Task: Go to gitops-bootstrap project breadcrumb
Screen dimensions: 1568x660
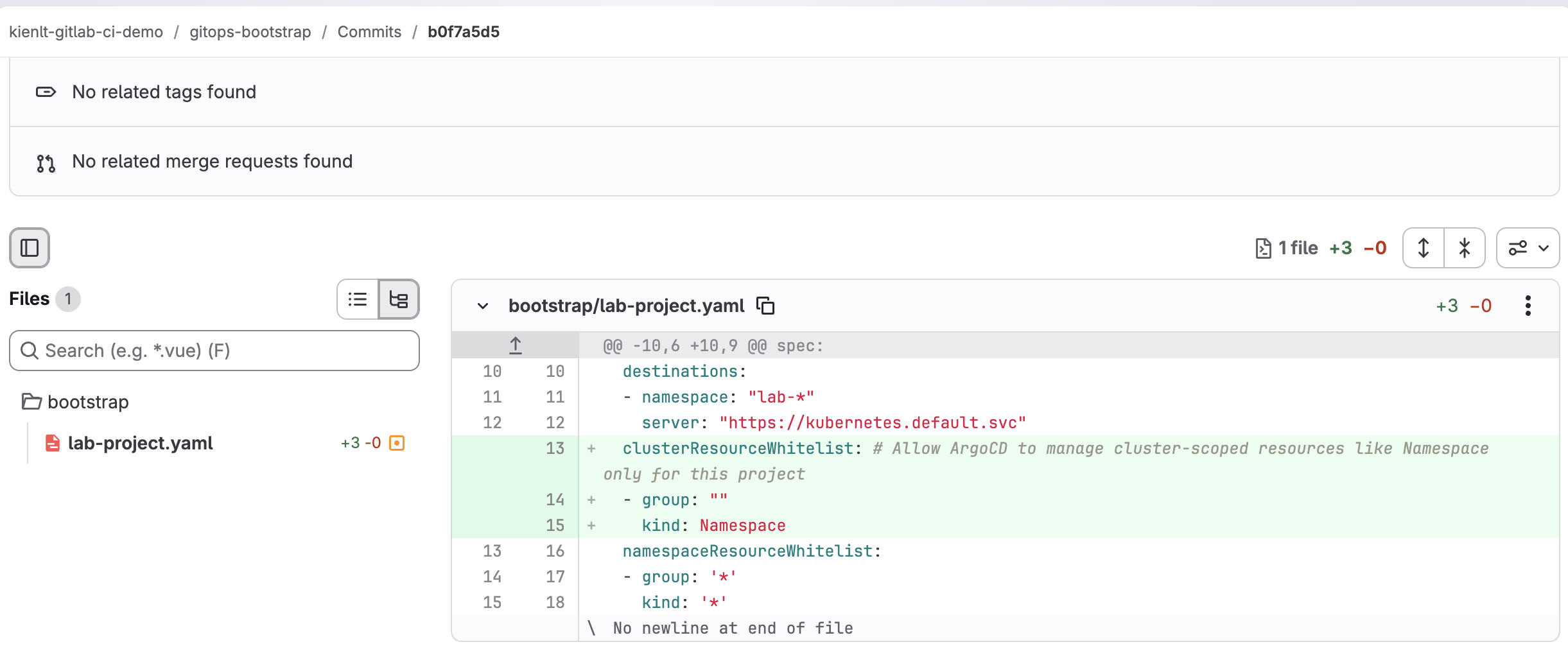Action: pos(250,31)
